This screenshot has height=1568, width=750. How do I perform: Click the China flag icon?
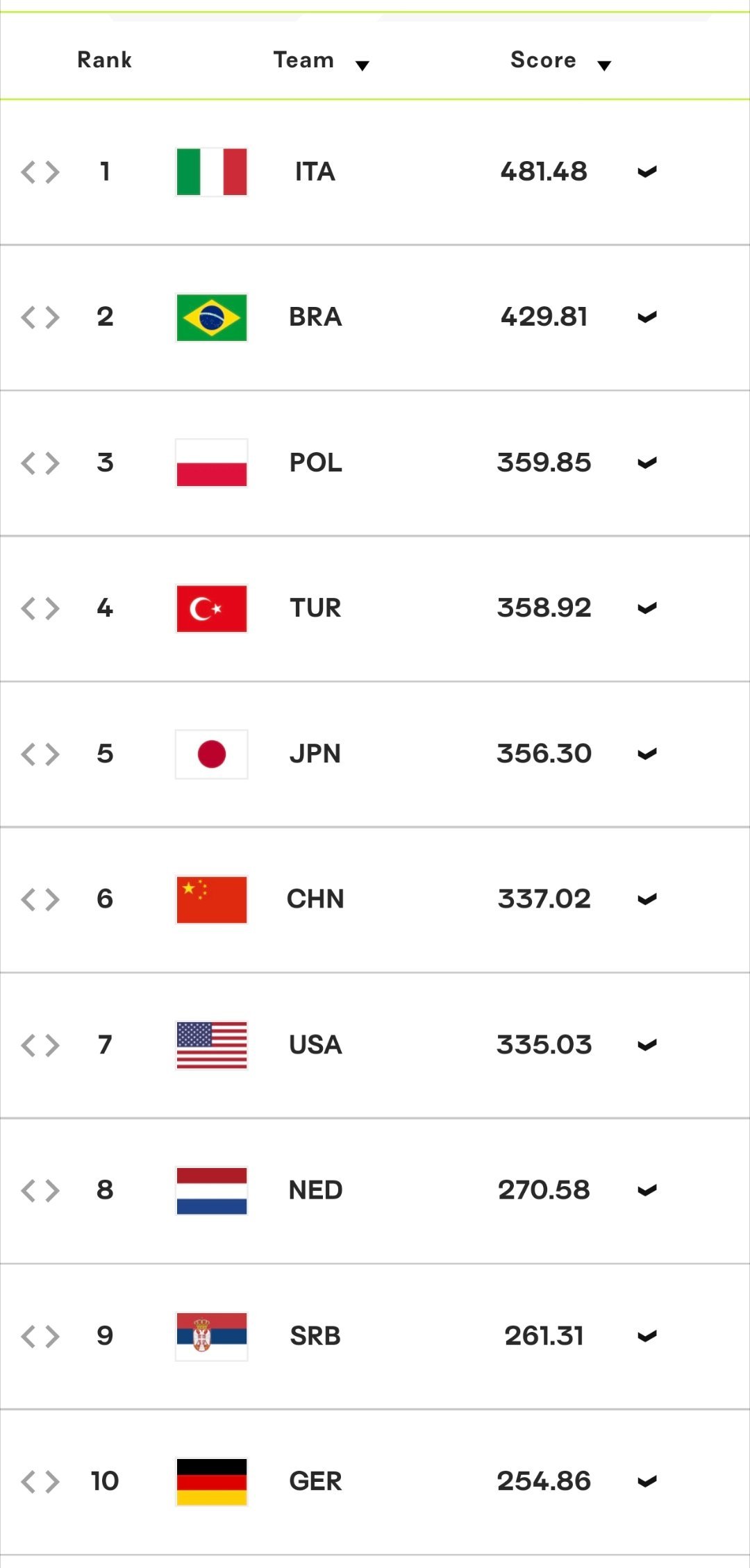point(212,899)
